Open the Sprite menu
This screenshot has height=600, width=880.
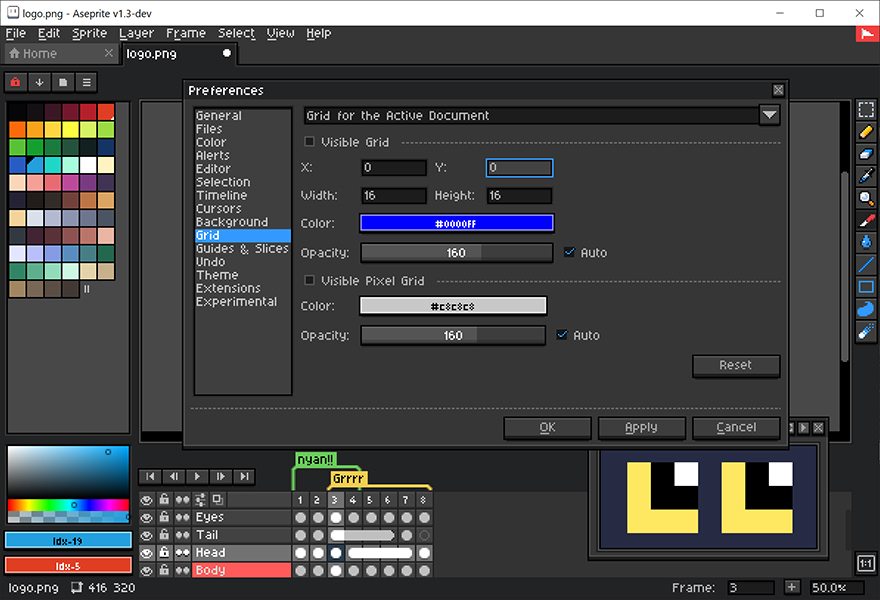89,33
